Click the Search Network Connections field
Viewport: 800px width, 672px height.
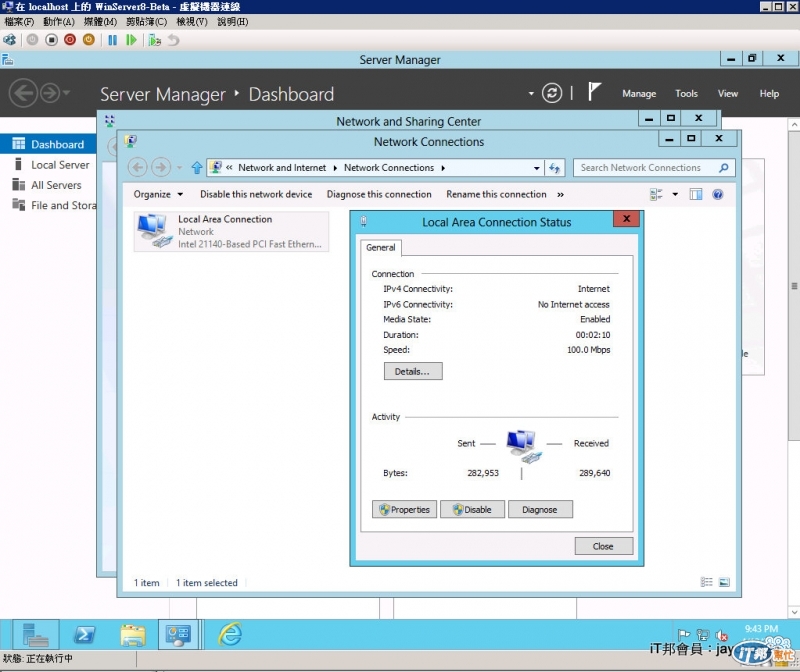[654, 168]
